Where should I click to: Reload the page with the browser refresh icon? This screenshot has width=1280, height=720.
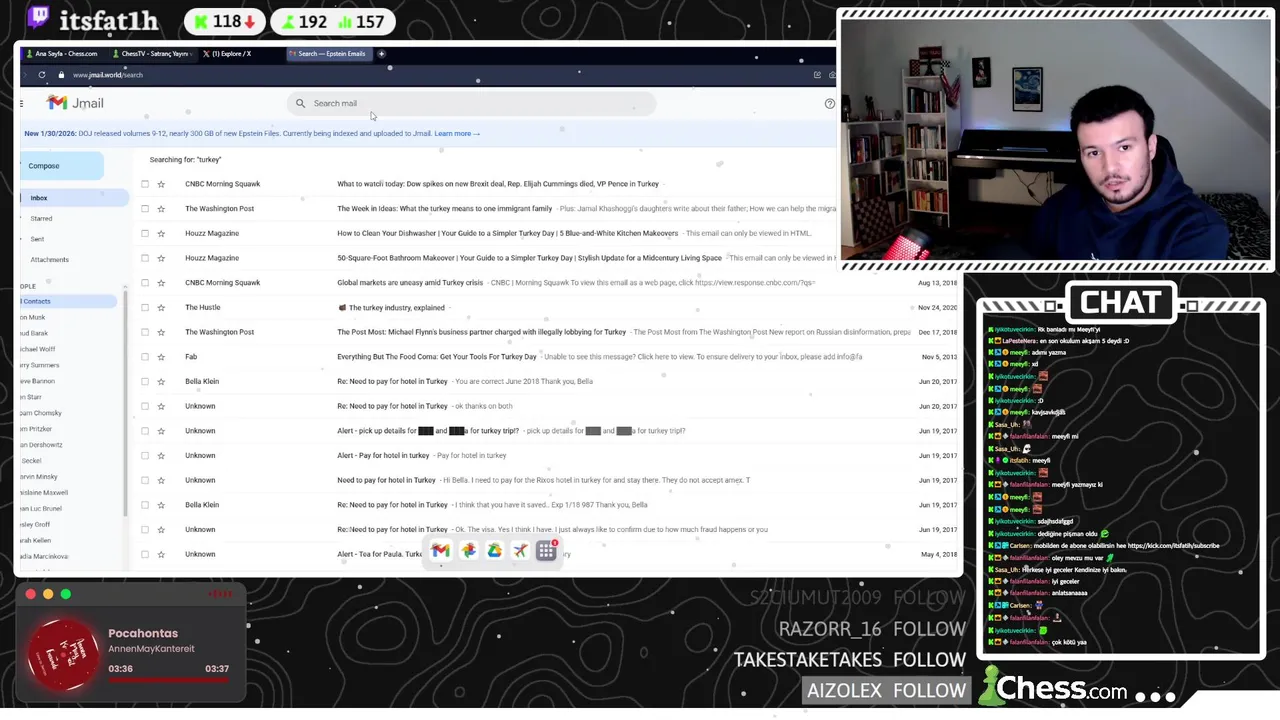pyautogui.click(x=42, y=75)
